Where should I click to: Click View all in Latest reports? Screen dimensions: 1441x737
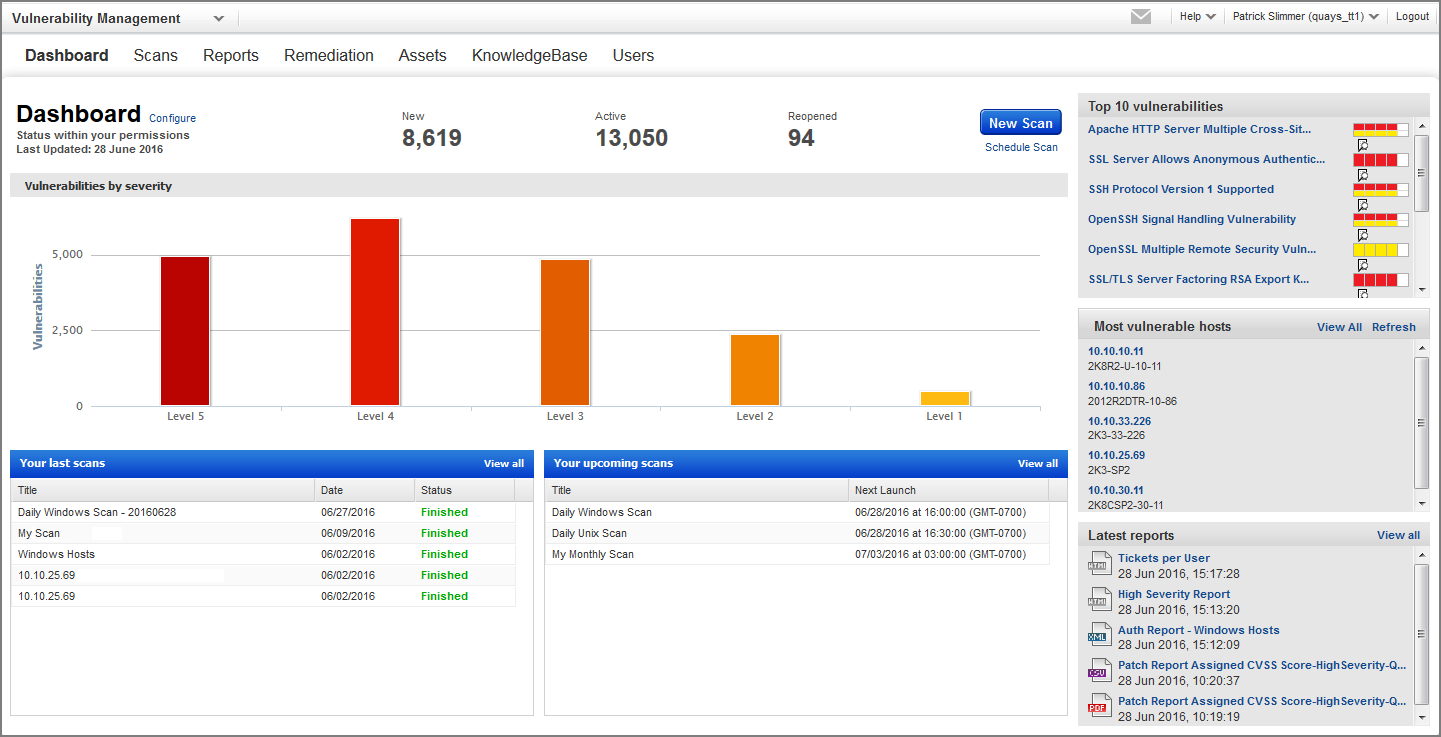1398,535
